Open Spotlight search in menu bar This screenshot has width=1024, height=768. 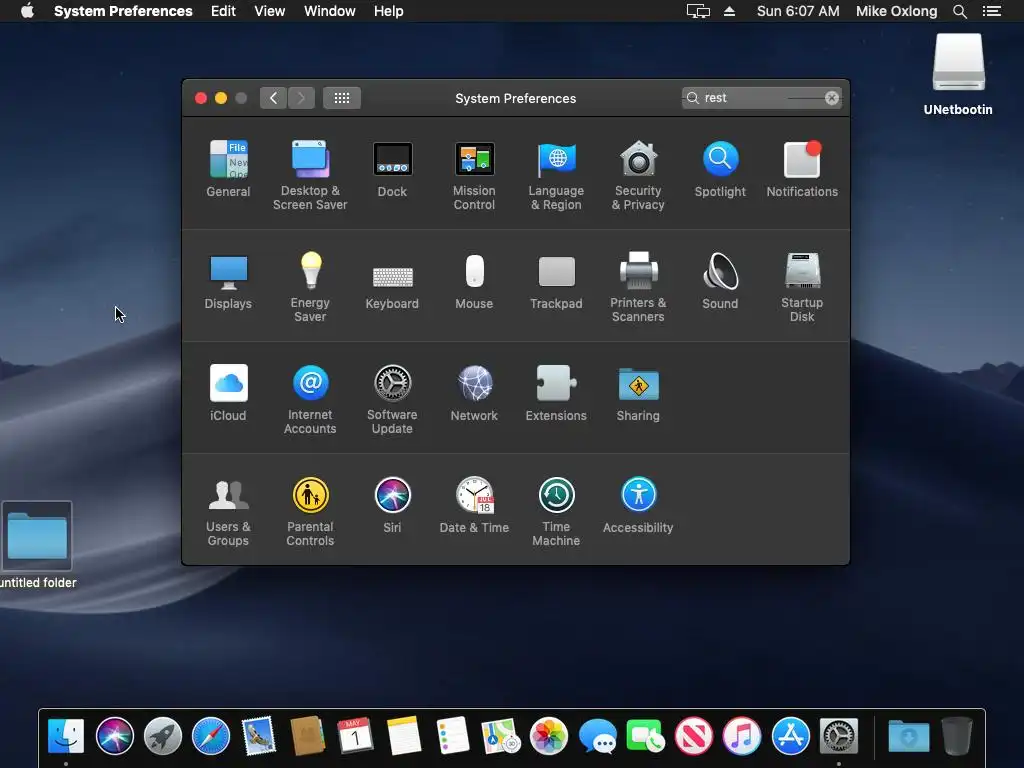tap(959, 11)
